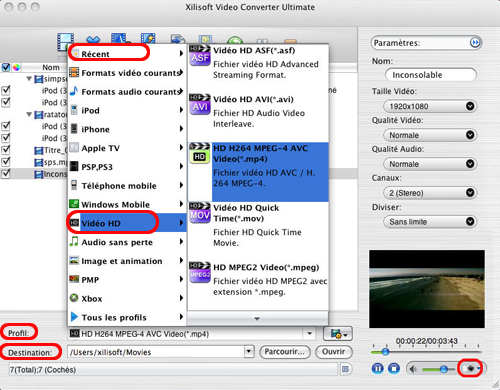Open the Qualité Audio dropdown
This screenshot has width=500, height=390.
click(430, 164)
